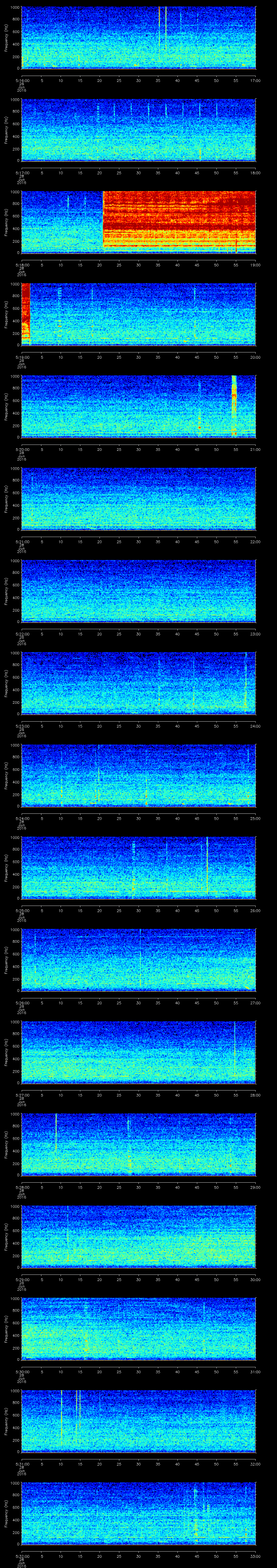This screenshot has width=277, height=1568.
Task: Click the Frequency (Hz) axis label of 5:16:00 panel
Action: [x=6, y=38]
